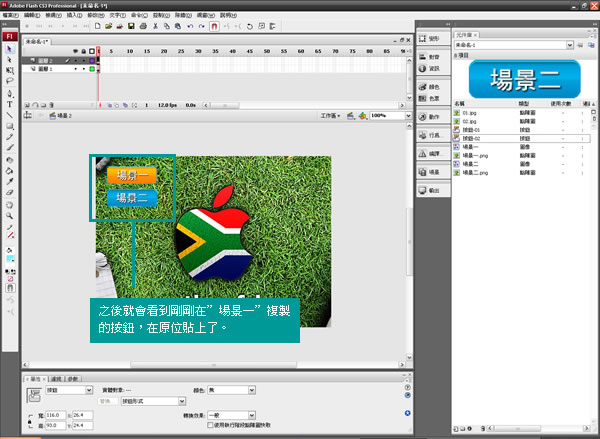The width and height of the screenshot is (600, 439).
Task: Select the Eyedropper tool
Action: [10, 181]
